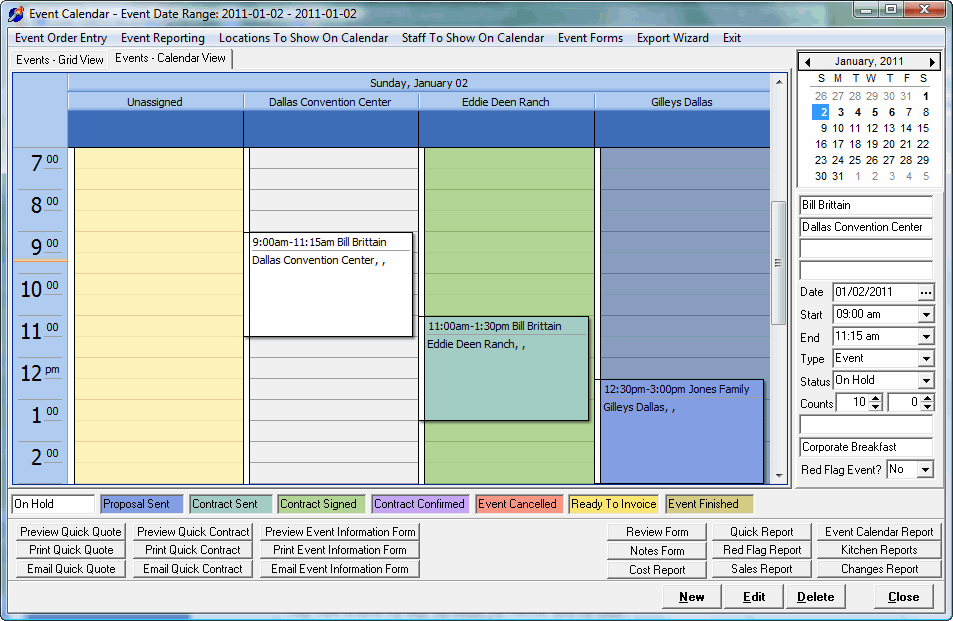953x621 pixels.
Task: Open the Red Flag Event dropdown
Action: click(x=926, y=470)
